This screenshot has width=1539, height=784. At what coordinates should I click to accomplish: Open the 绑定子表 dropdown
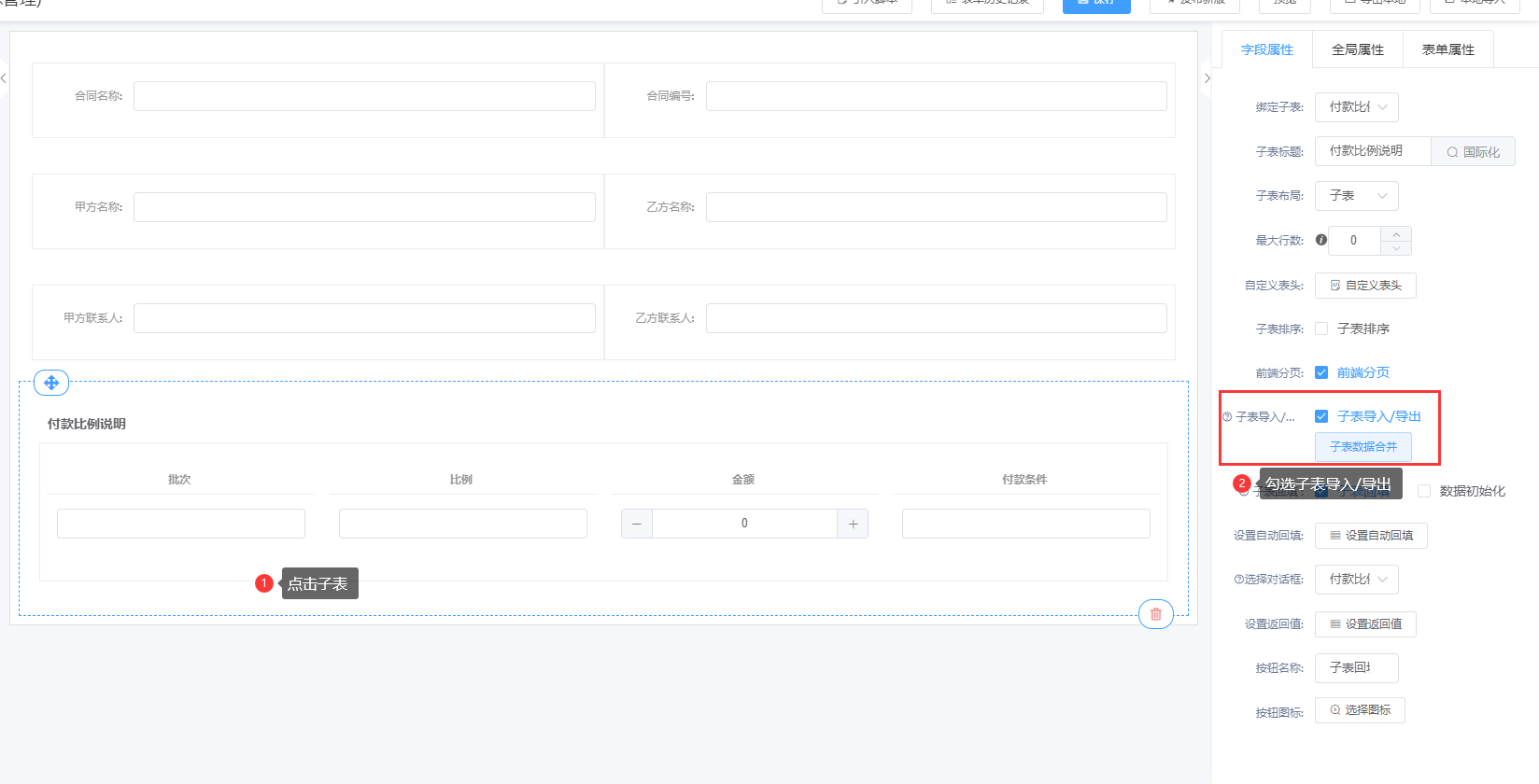coord(1356,107)
